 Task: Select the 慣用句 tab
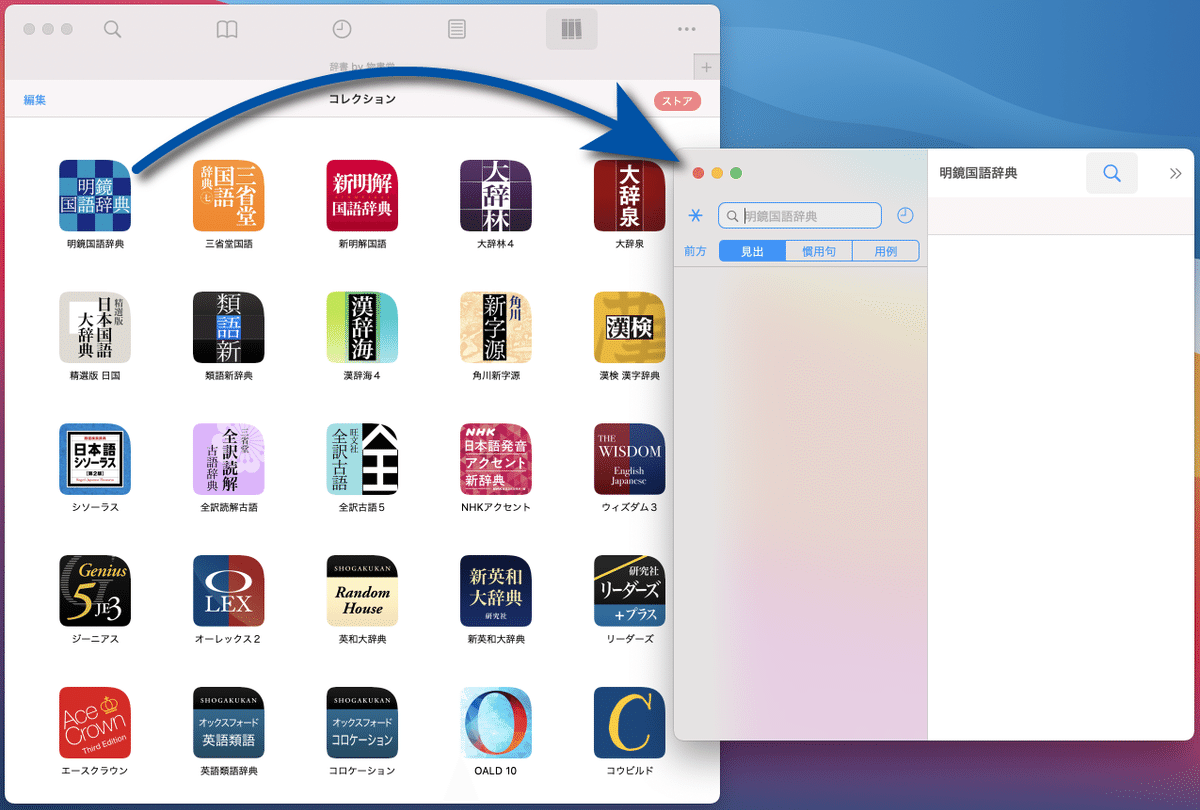[x=819, y=251]
